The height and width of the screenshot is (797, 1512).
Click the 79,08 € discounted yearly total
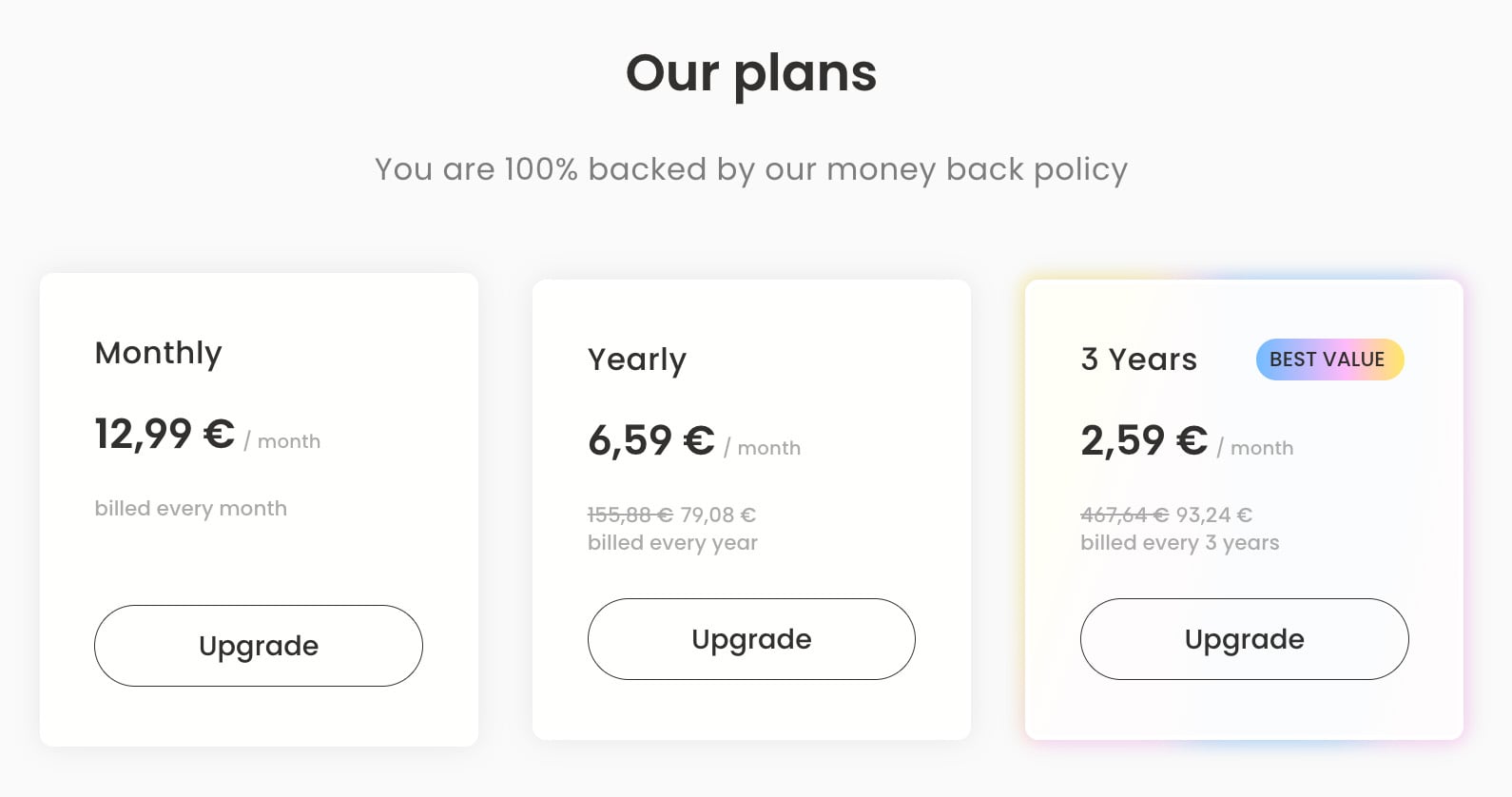(x=721, y=515)
